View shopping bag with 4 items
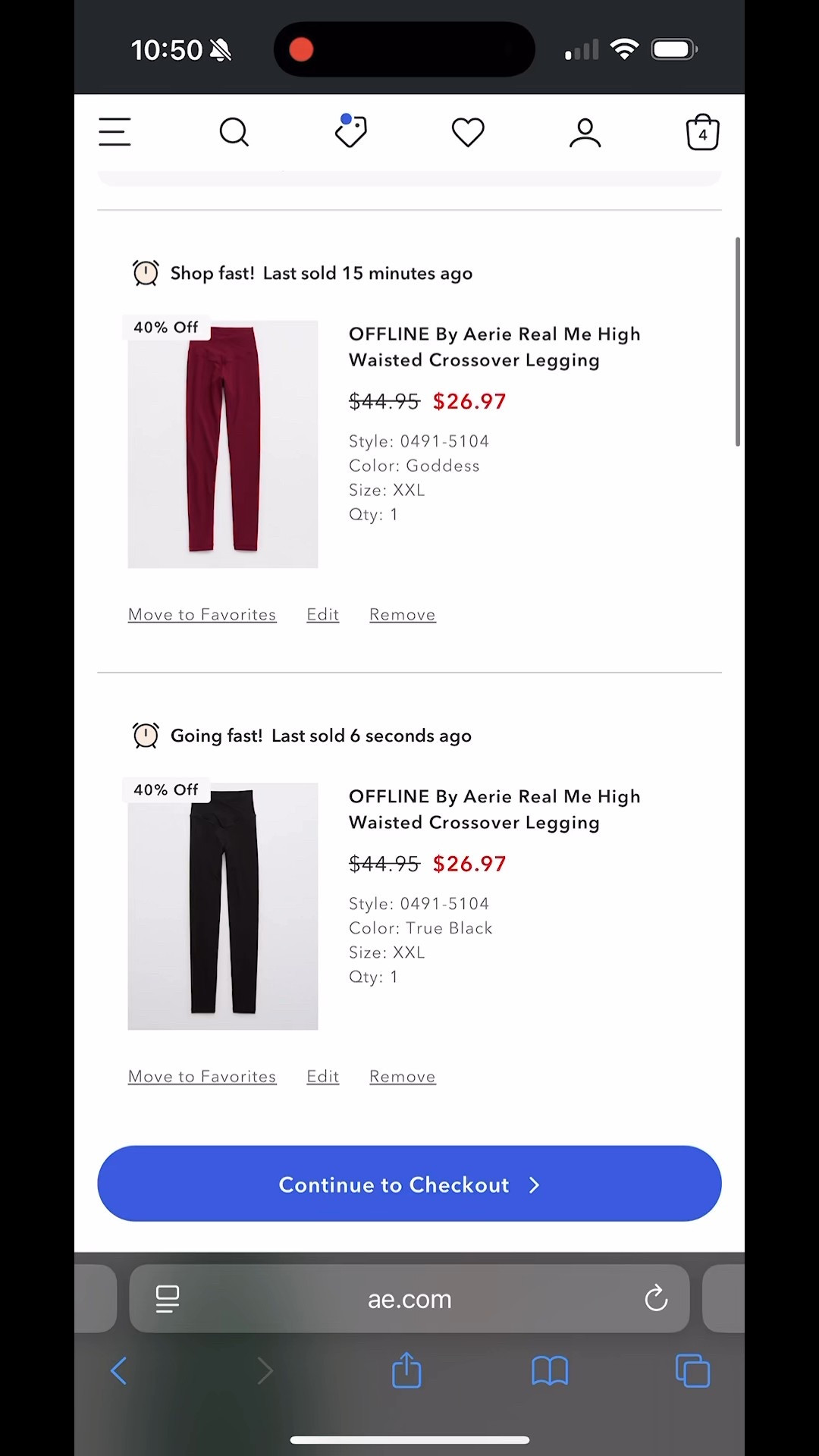819x1456 pixels. (701, 132)
